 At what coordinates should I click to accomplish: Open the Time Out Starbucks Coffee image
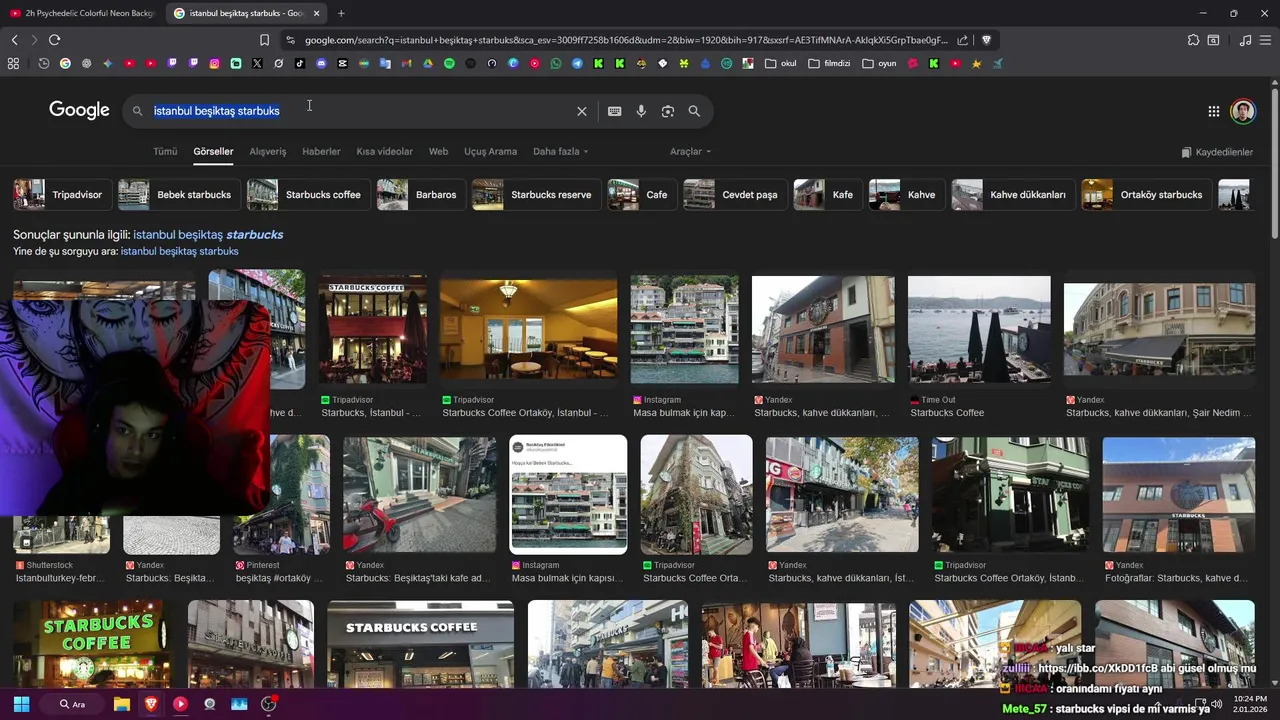point(979,329)
